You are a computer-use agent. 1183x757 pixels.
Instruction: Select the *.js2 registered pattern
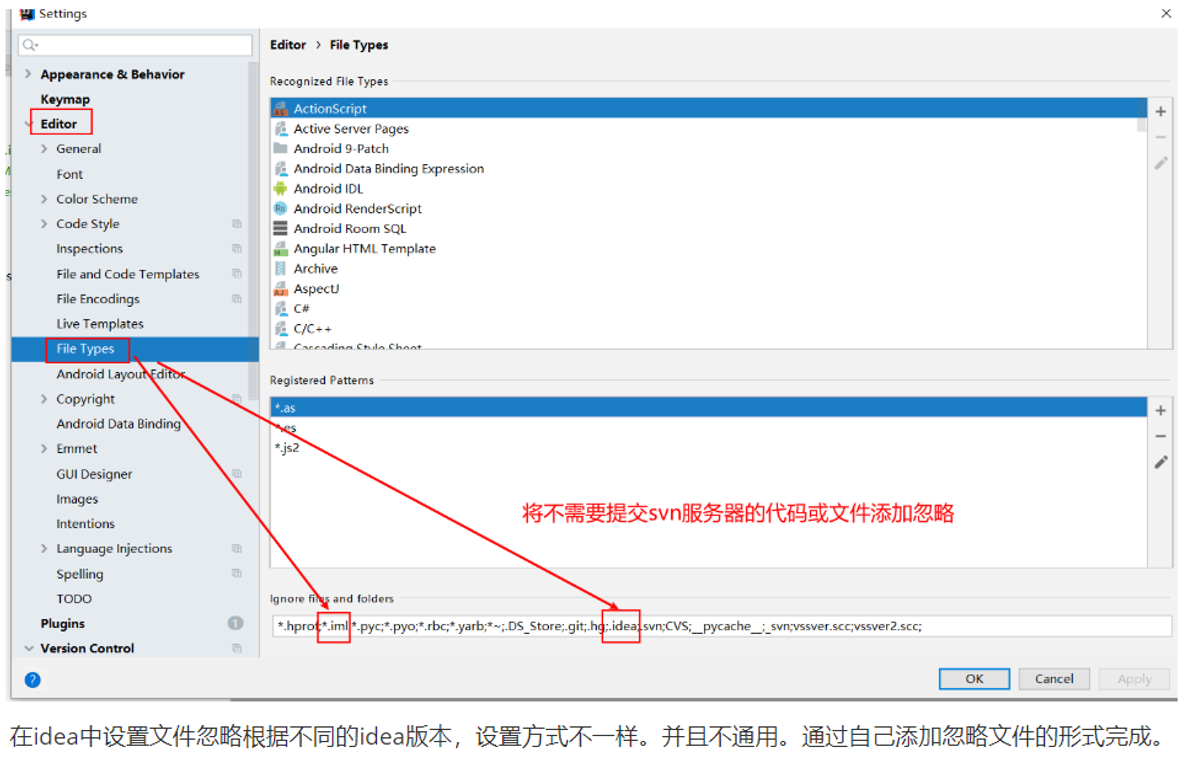tap(708, 448)
